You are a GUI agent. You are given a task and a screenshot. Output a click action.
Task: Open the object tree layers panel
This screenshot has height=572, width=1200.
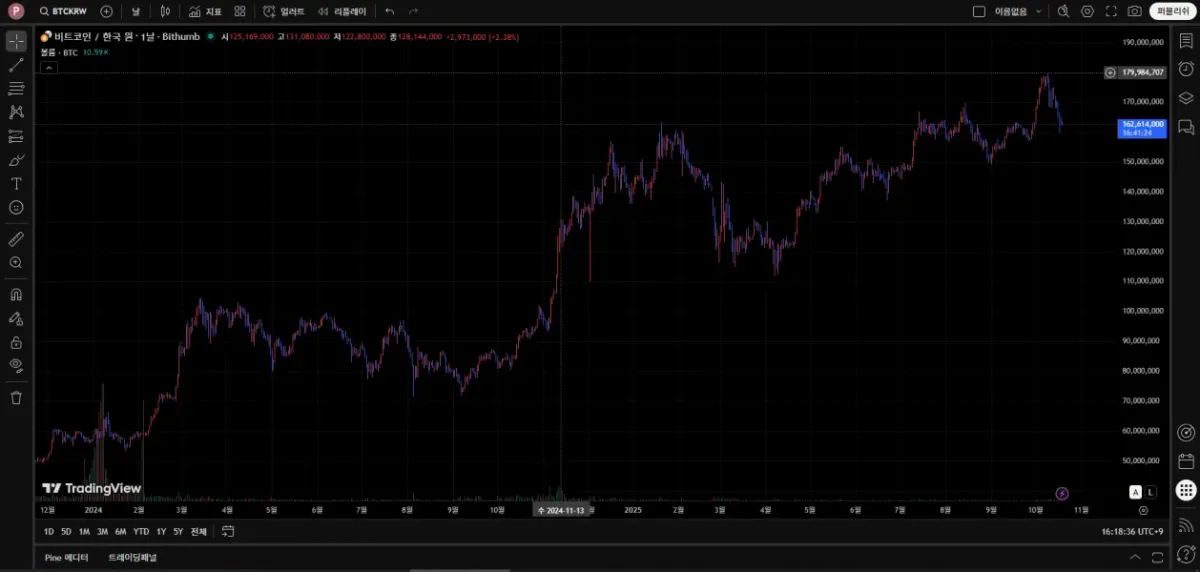point(1185,98)
